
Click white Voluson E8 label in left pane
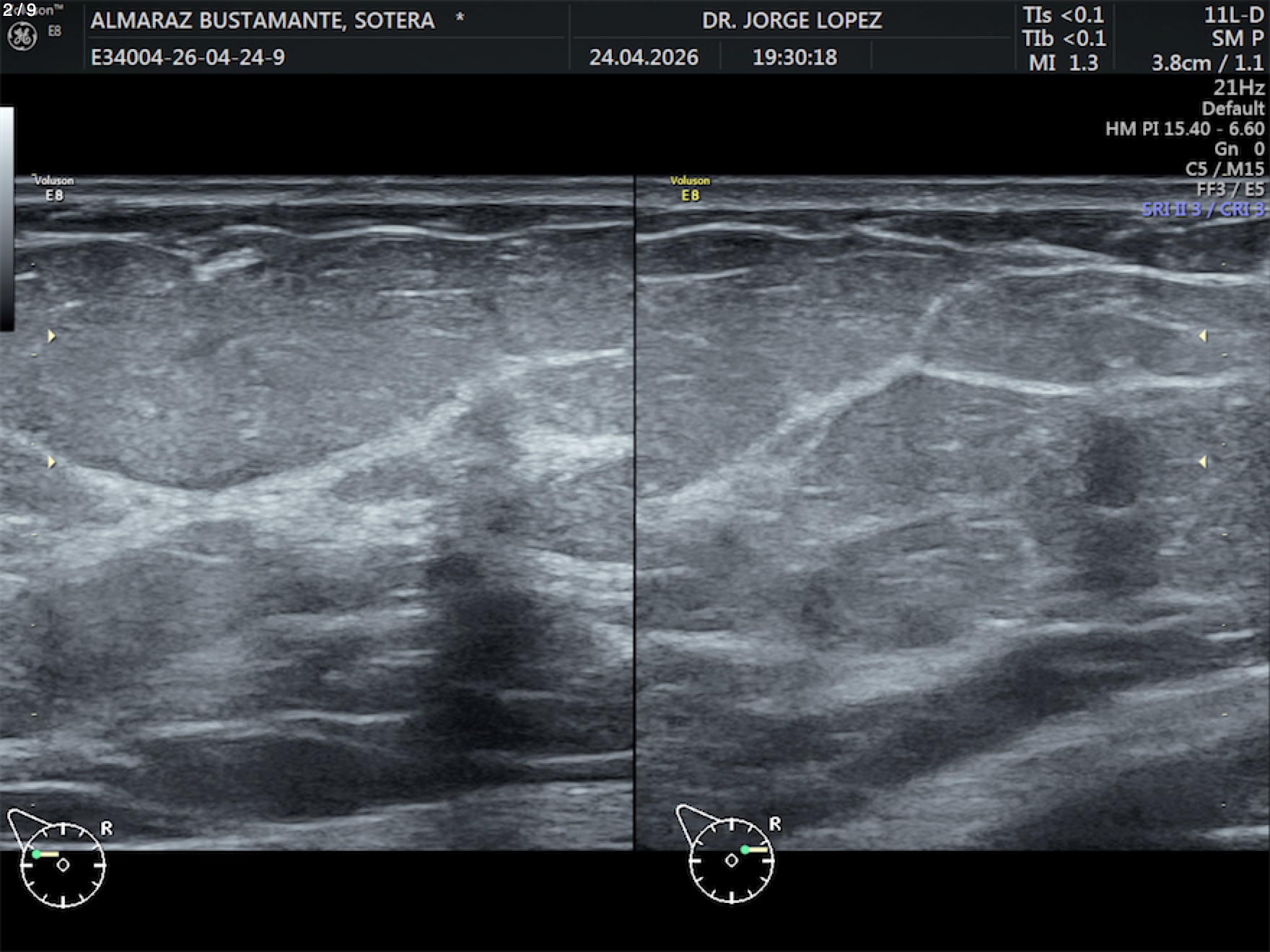click(x=53, y=188)
